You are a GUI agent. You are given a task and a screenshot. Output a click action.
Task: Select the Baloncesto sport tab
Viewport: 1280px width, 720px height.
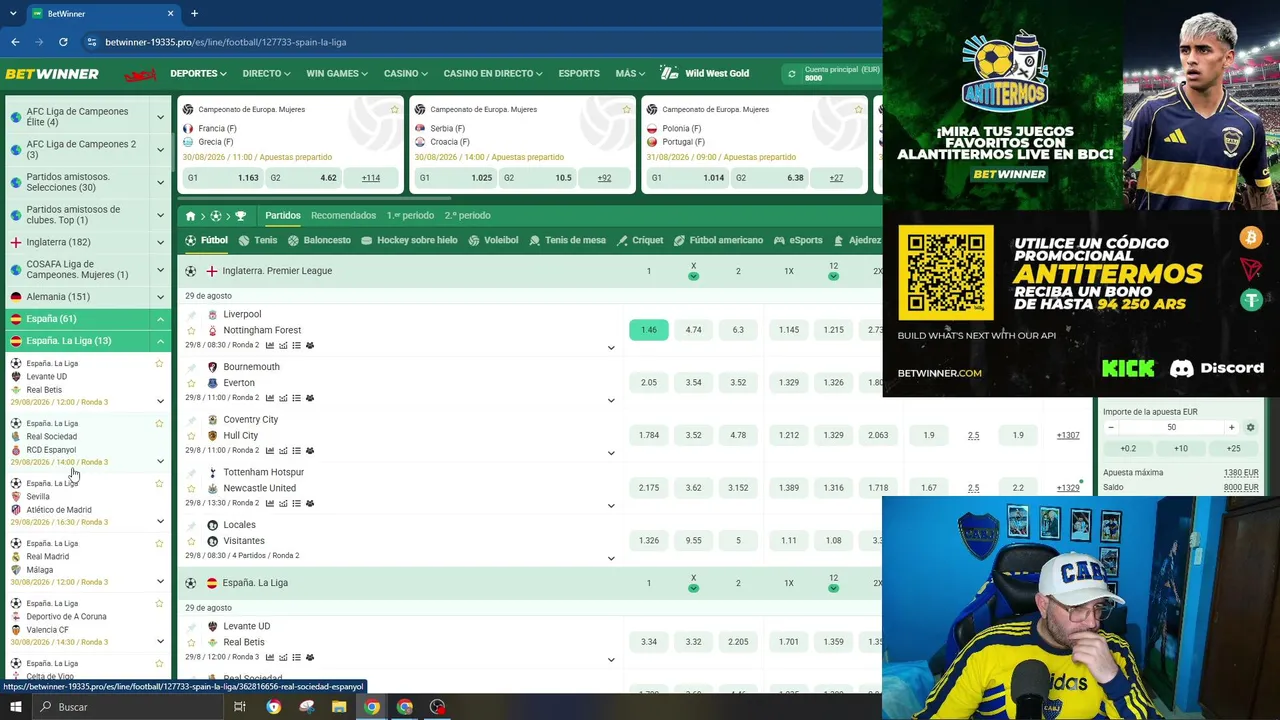[x=319, y=241]
